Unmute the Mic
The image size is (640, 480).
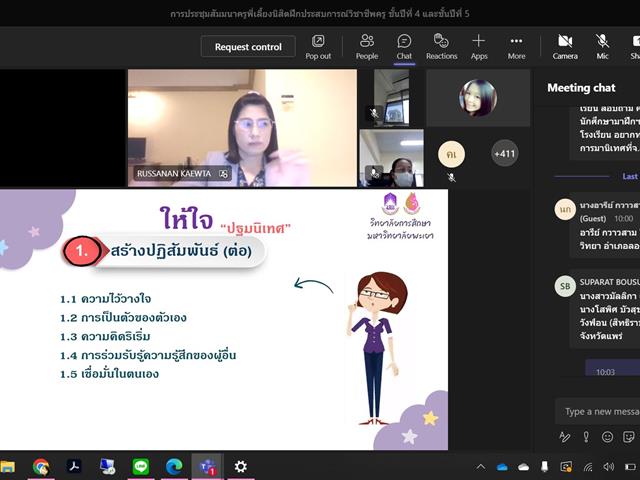point(602,47)
